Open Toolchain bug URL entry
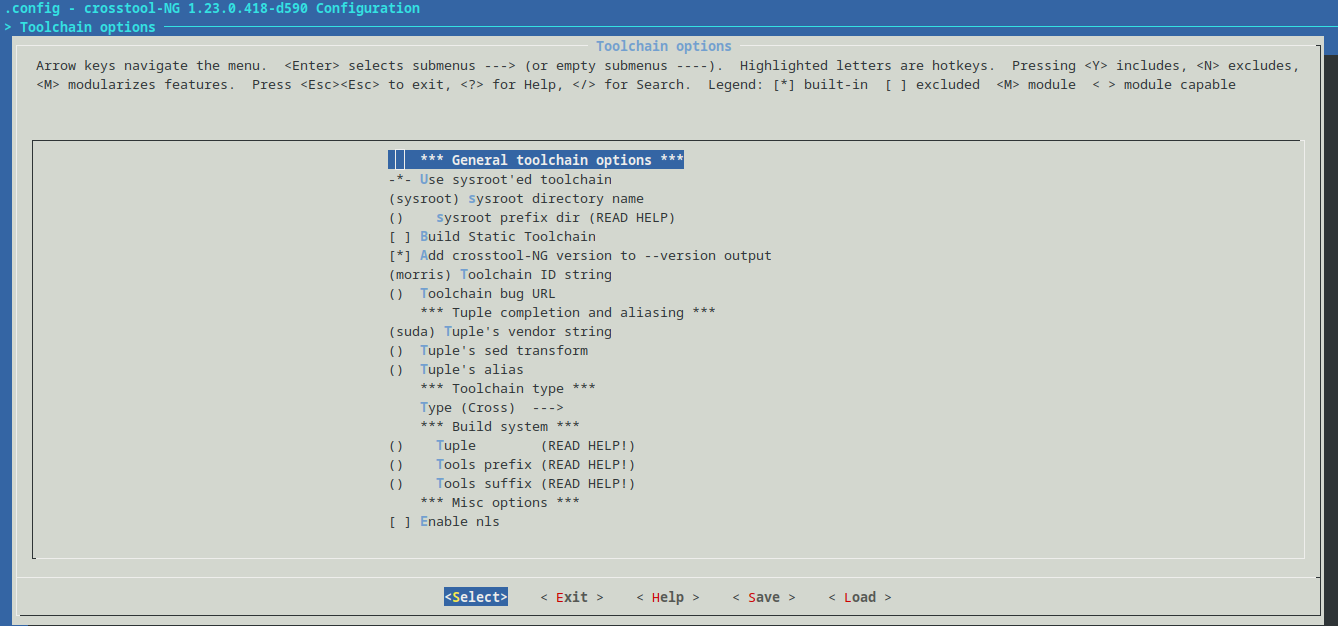The width and height of the screenshot is (1338, 626). point(472,293)
